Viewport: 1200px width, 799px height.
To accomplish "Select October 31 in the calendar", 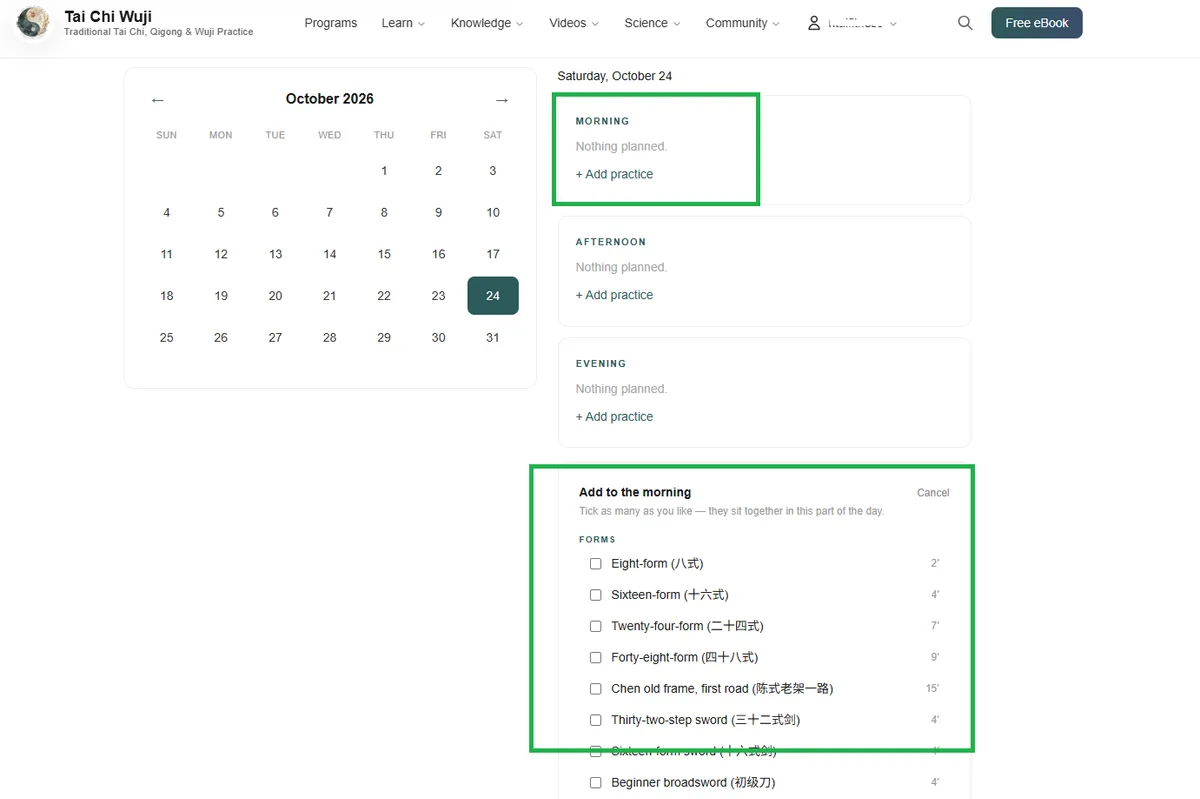I will [493, 338].
